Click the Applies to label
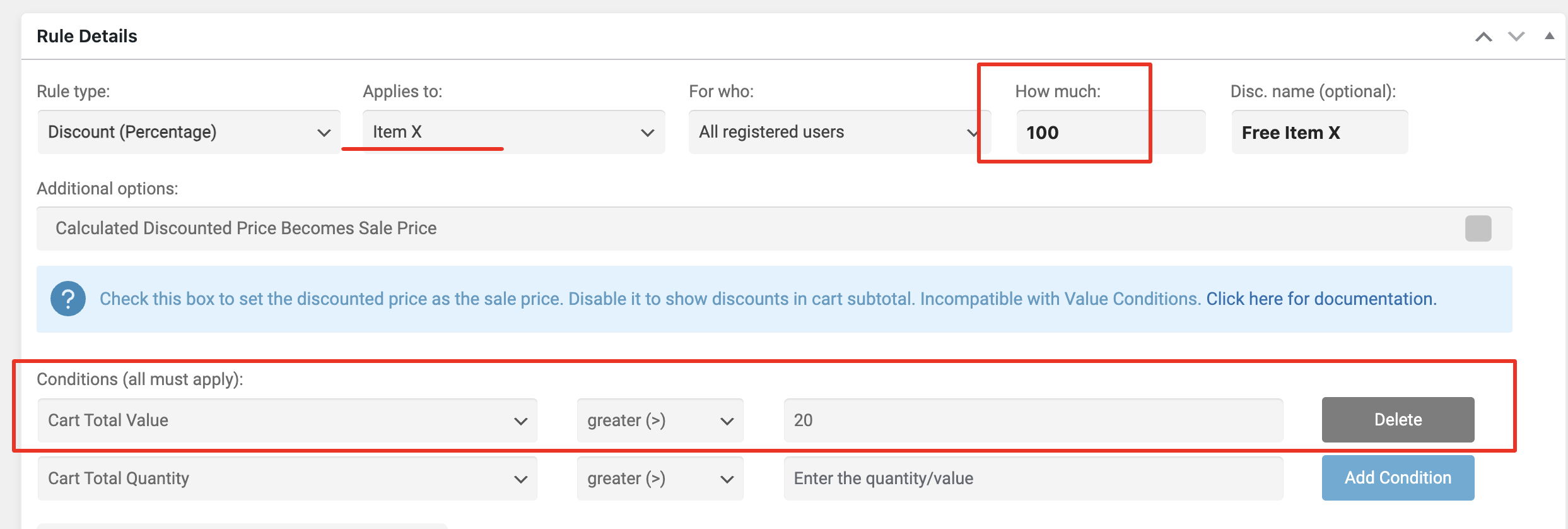The width and height of the screenshot is (1568, 529). click(402, 92)
